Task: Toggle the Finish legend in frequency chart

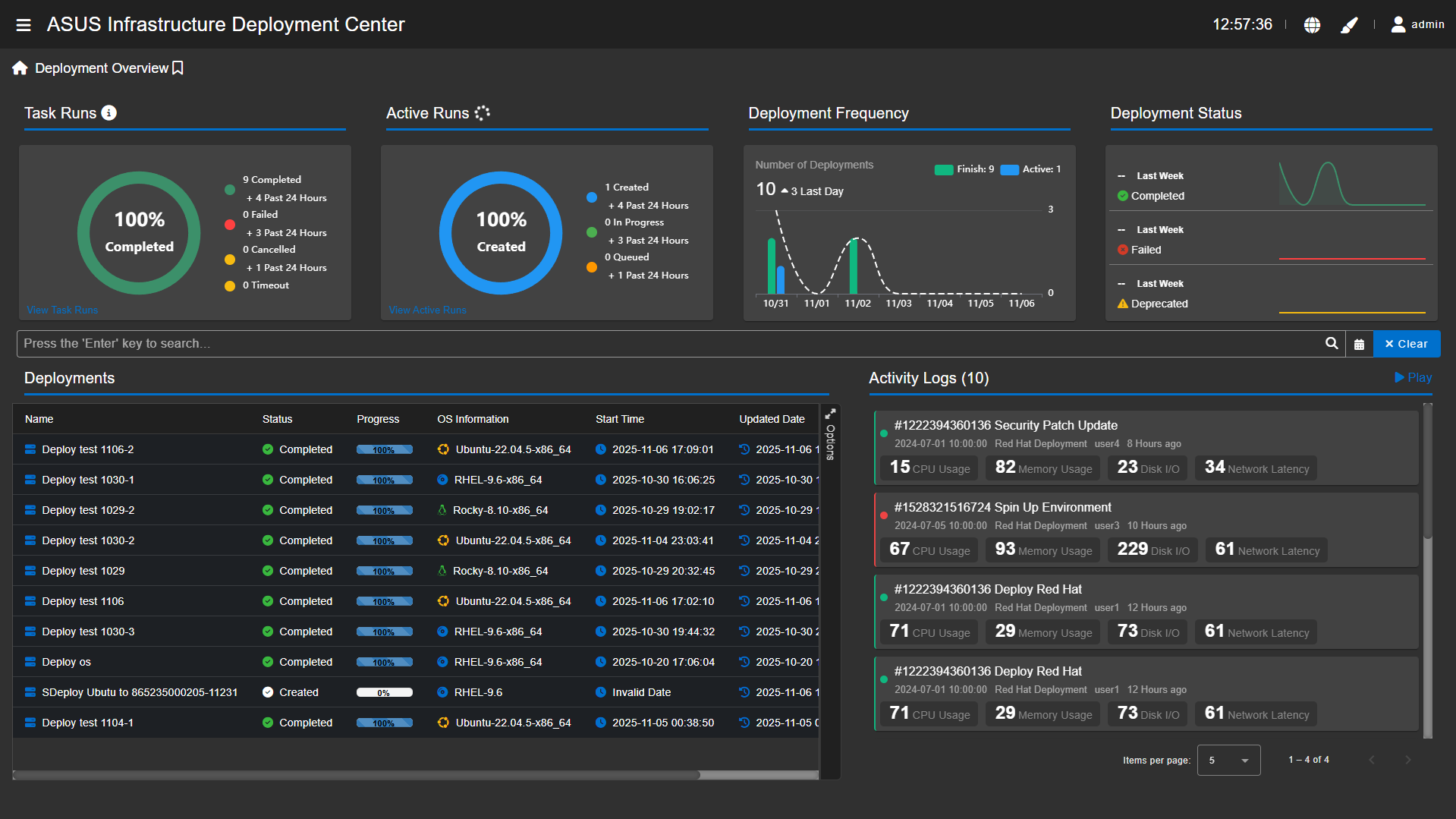Action: click(x=964, y=169)
